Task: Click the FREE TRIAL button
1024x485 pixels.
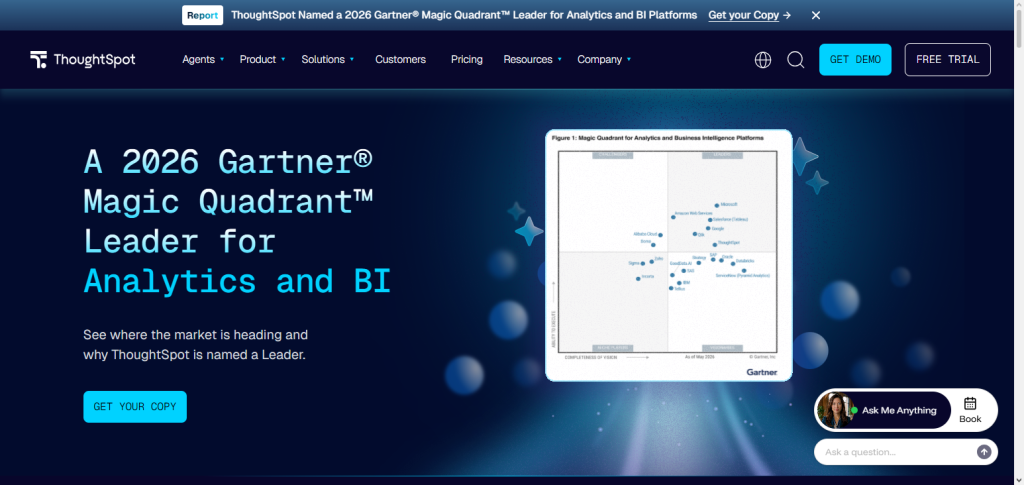Action: click(x=948, y=59)
